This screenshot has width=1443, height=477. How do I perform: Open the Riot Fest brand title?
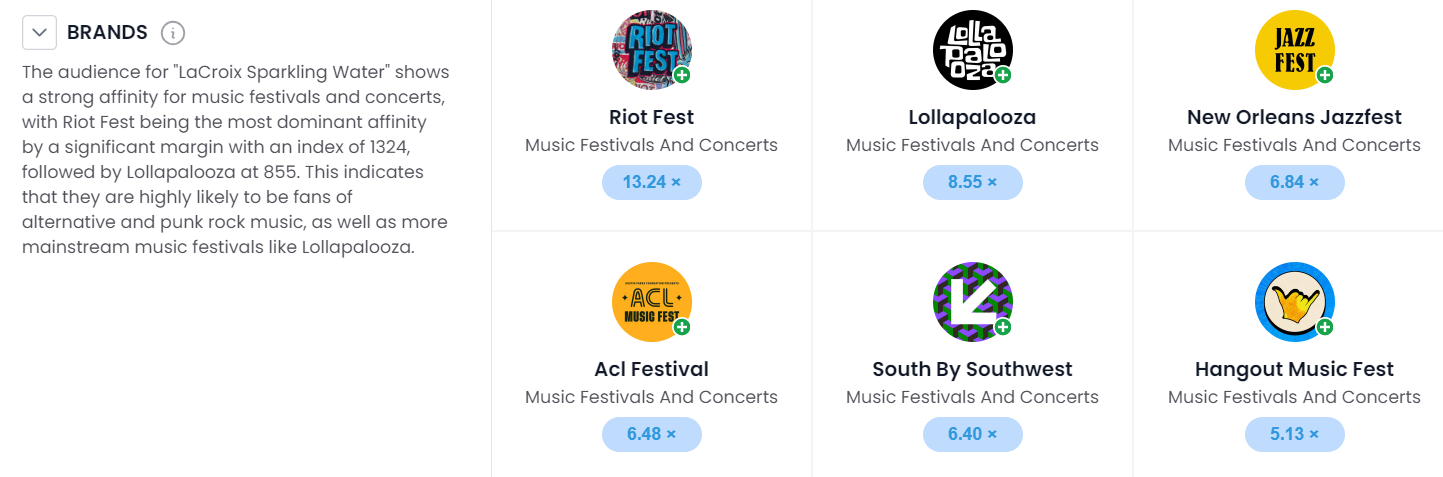click(651, 117)
